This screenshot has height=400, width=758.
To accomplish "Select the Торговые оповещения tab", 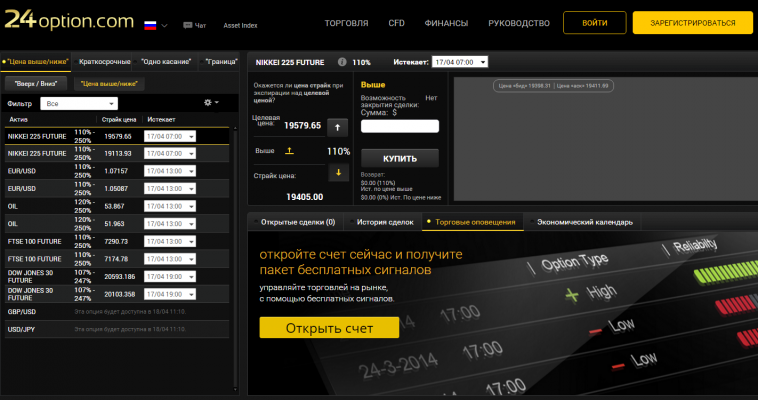I will coord(473,222).
